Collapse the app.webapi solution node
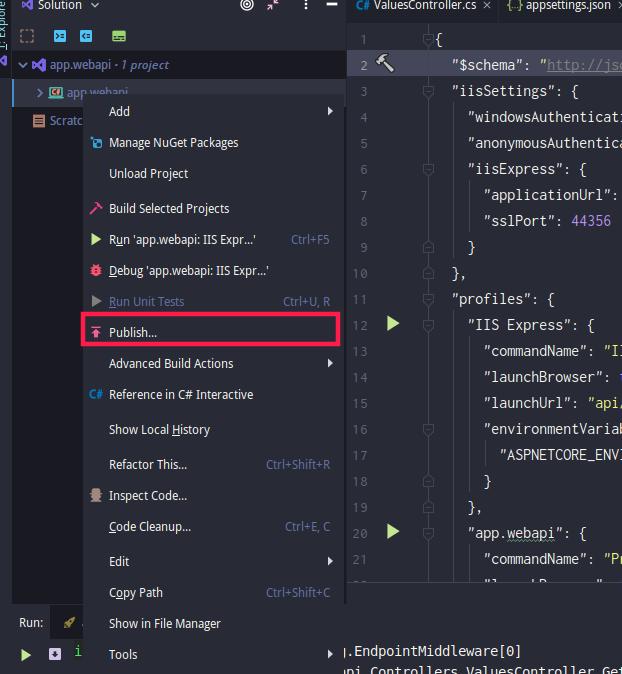Viewport: 622px width, 674px height. [23, 65]
